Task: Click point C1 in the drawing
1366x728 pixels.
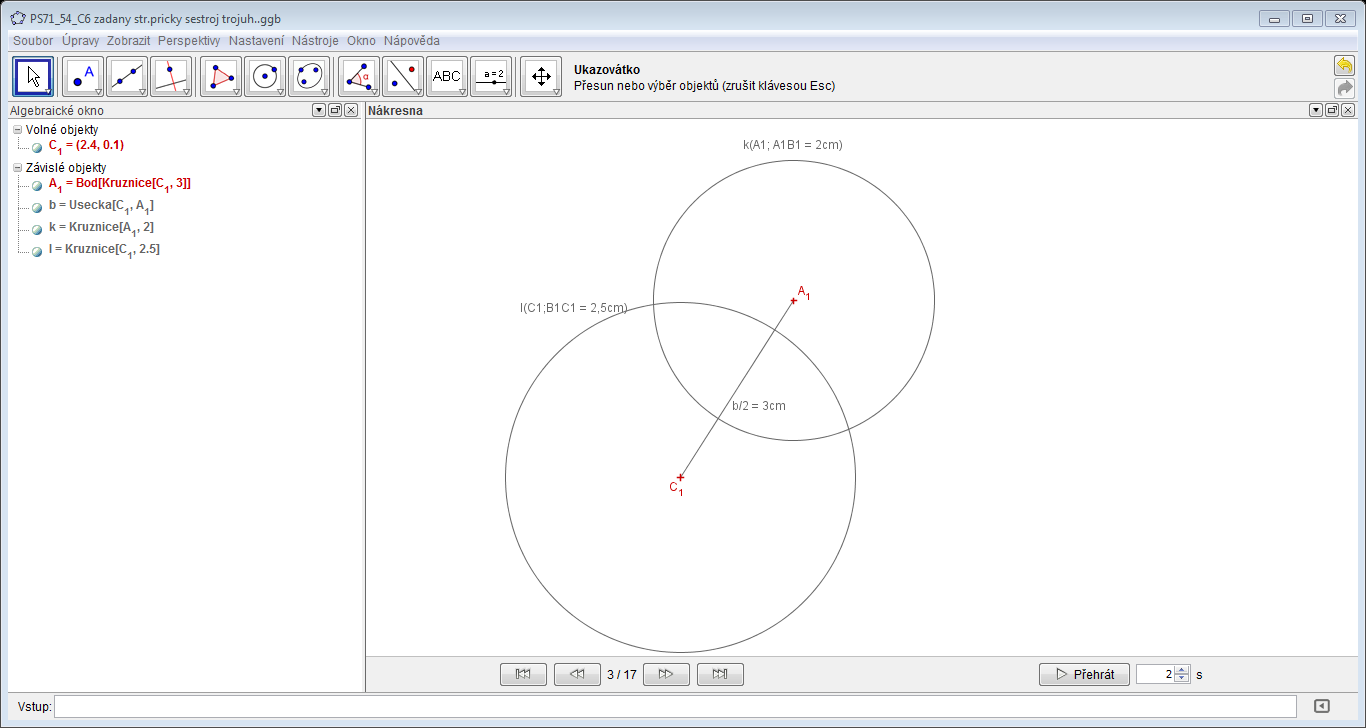Action: click(x=680, y=477)
